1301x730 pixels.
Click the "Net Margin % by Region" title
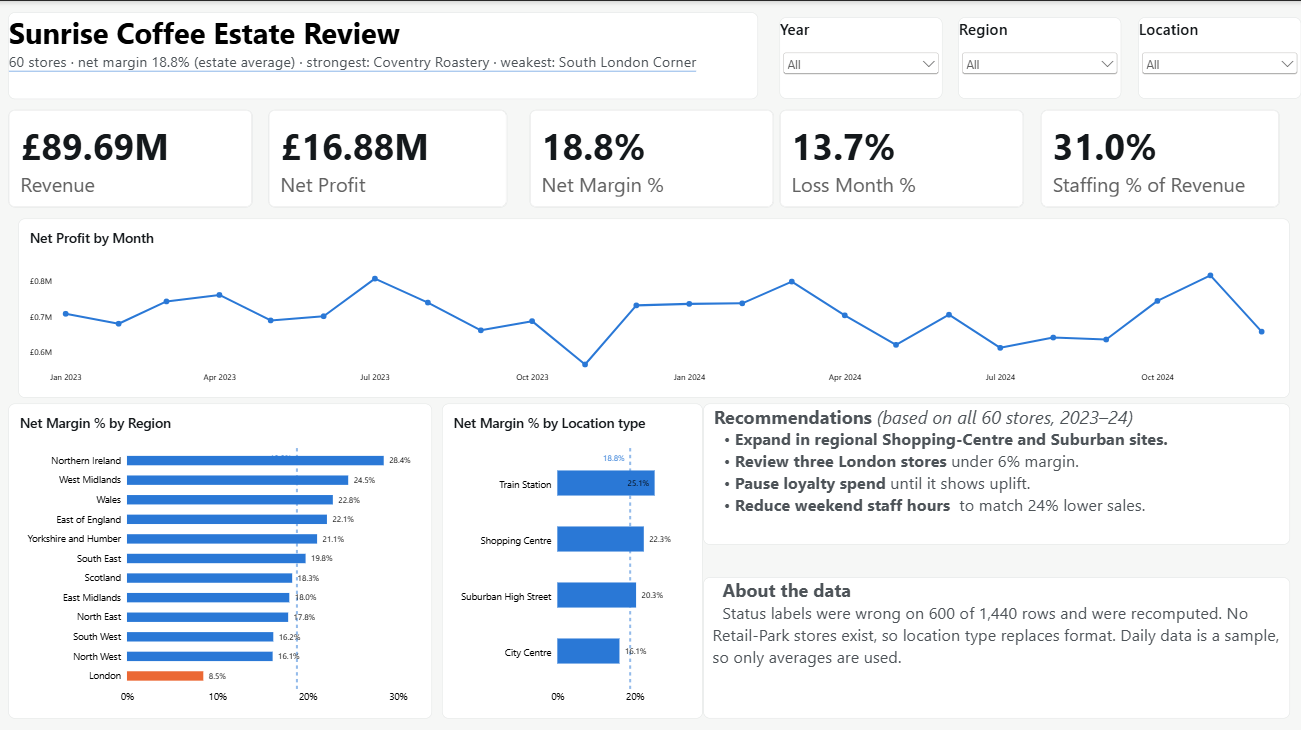pyautogui.click(x=95, y=423)
